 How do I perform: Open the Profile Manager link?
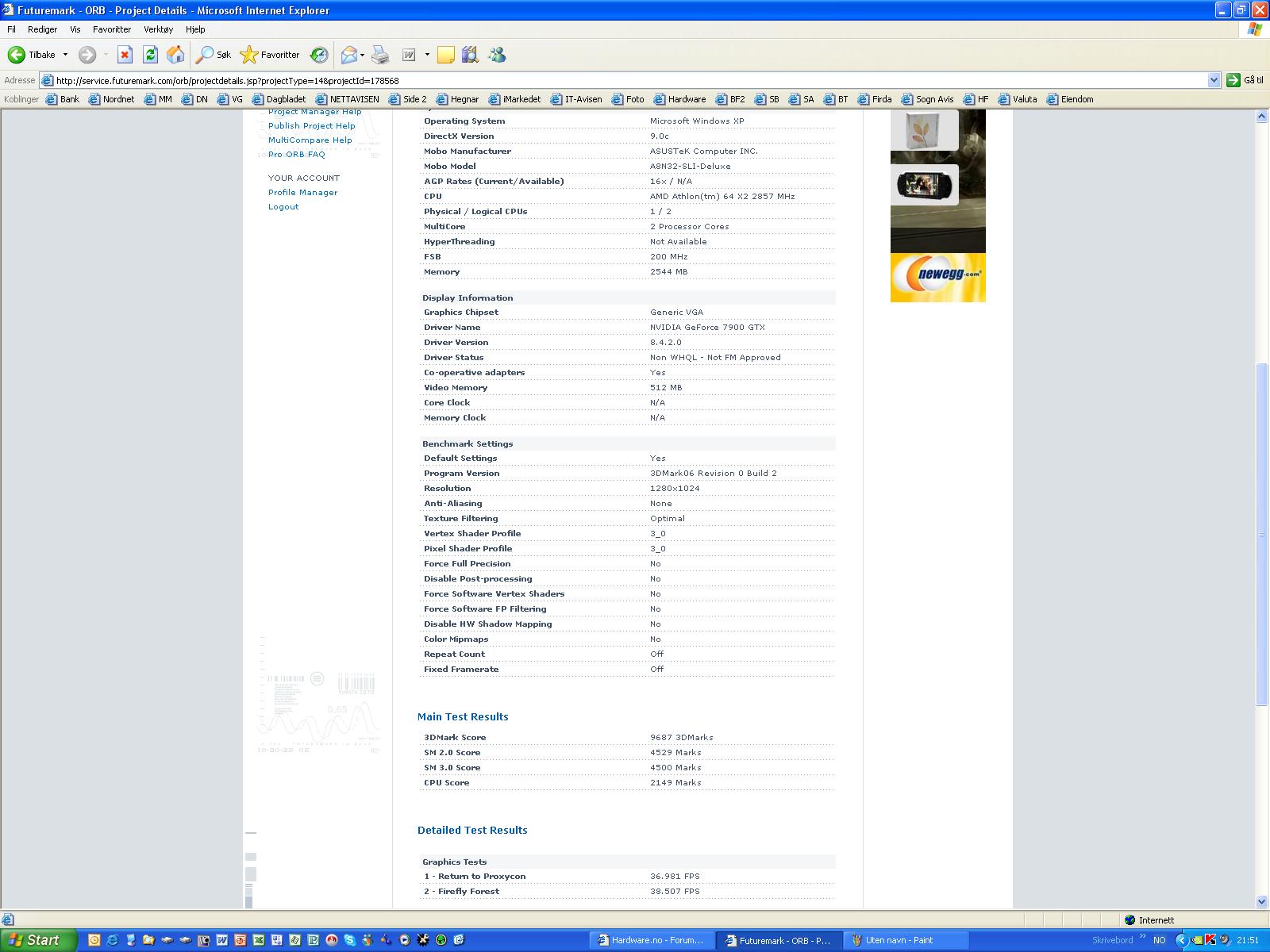(302, 192)
